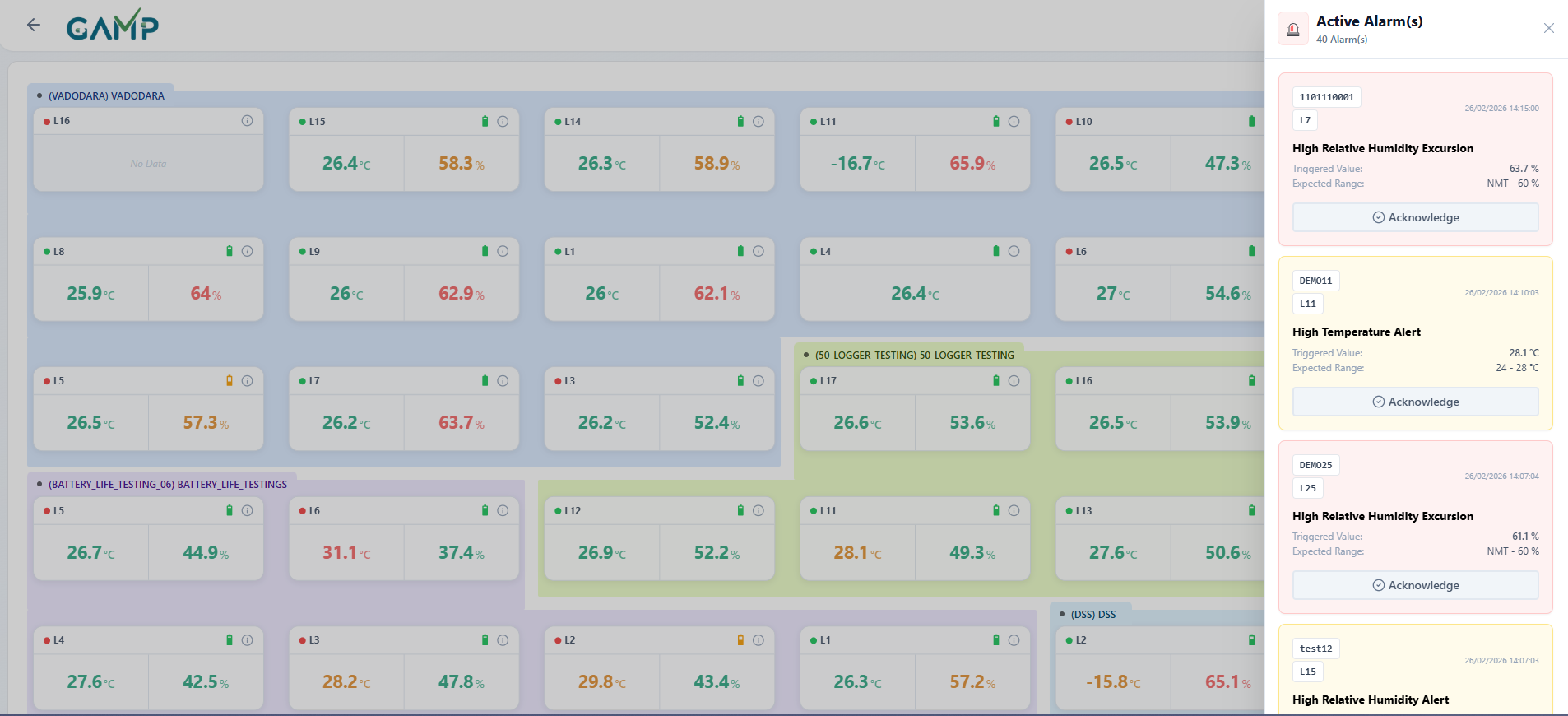Click green battery icon on L3 52.4% card
The width and height of the screenshot is (1568, 716).
(x=740, y=381)
